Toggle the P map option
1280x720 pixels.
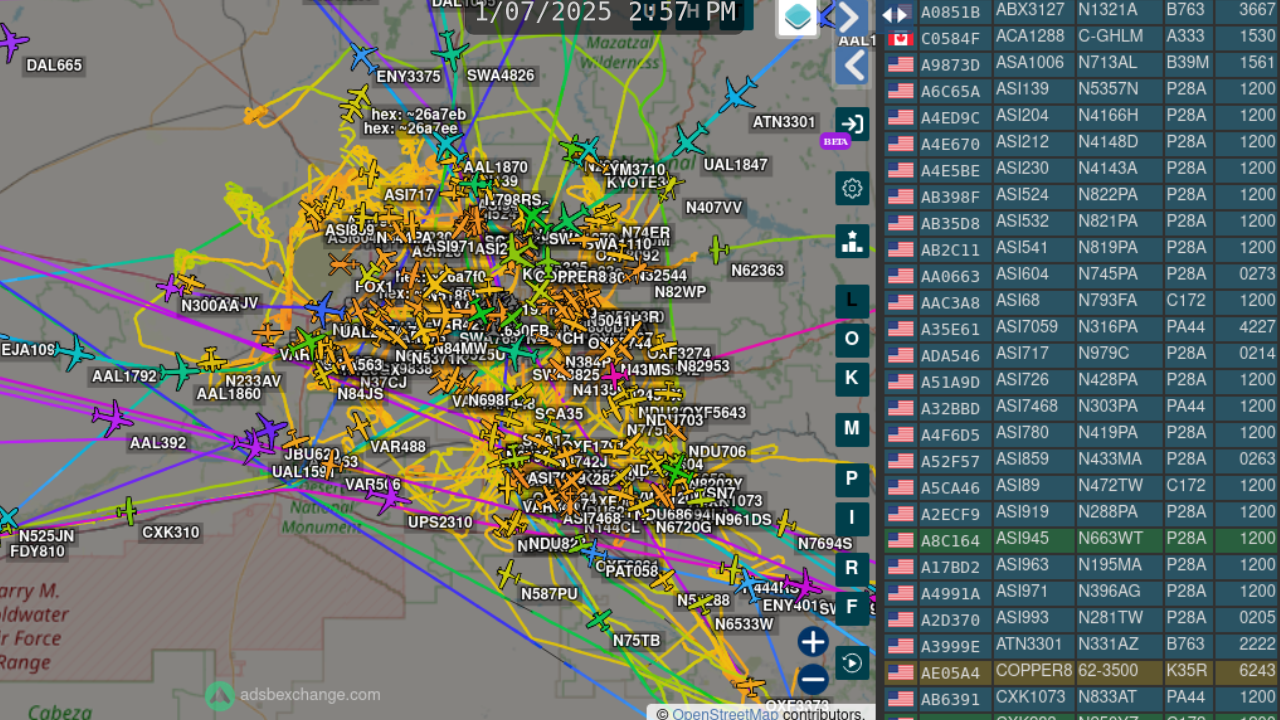(x=852, y=479)
